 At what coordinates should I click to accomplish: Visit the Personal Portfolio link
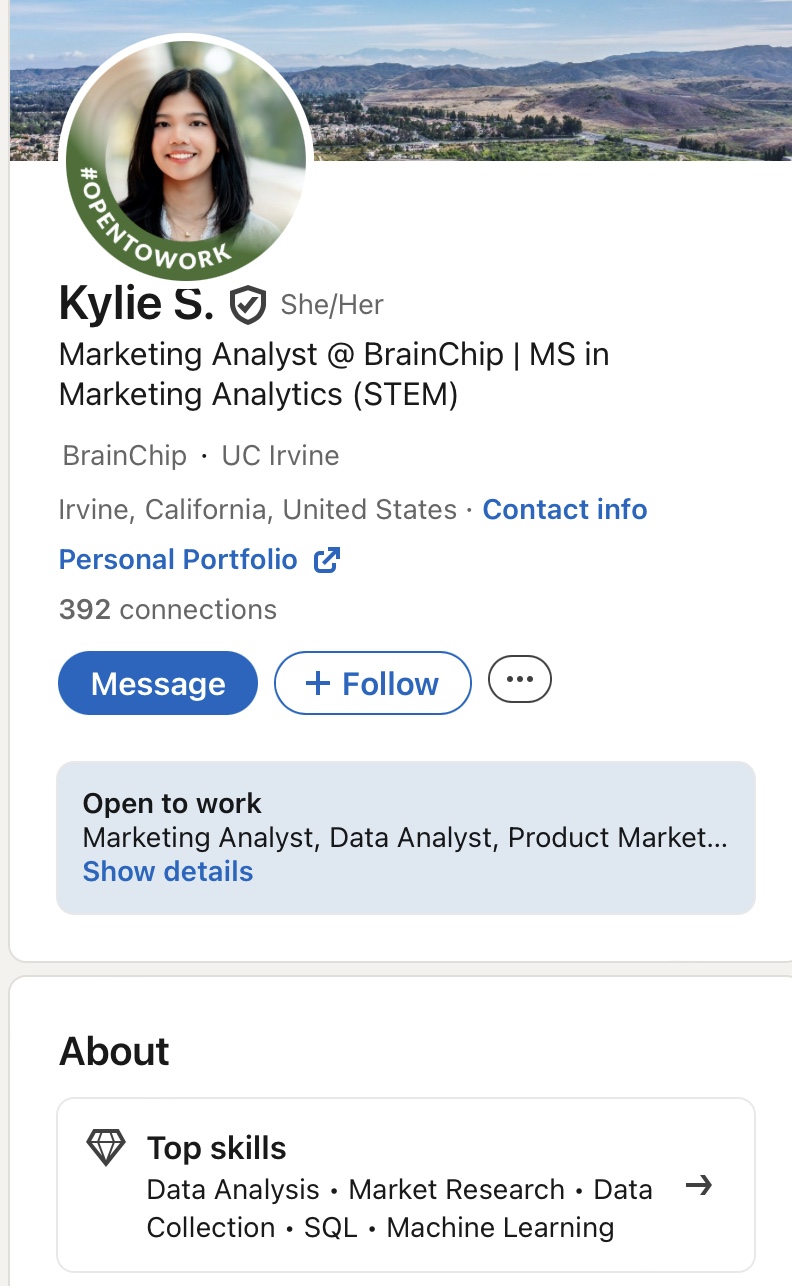click(178, 560)
